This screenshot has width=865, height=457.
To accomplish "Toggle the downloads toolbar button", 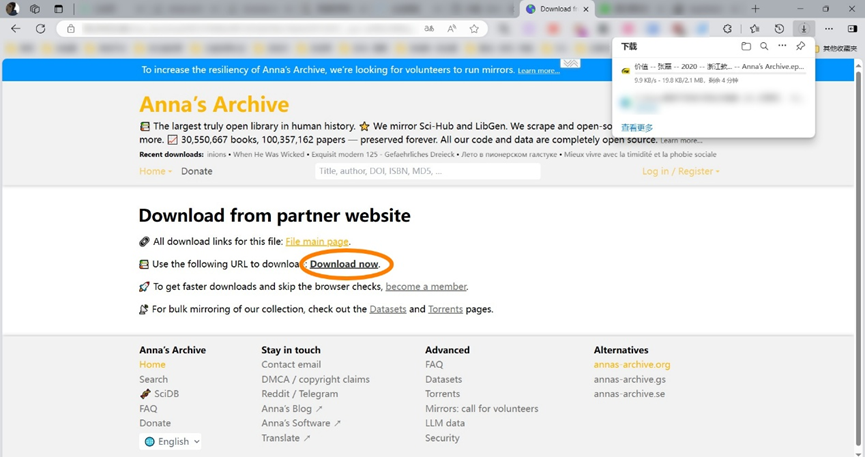I will point(804,29).
